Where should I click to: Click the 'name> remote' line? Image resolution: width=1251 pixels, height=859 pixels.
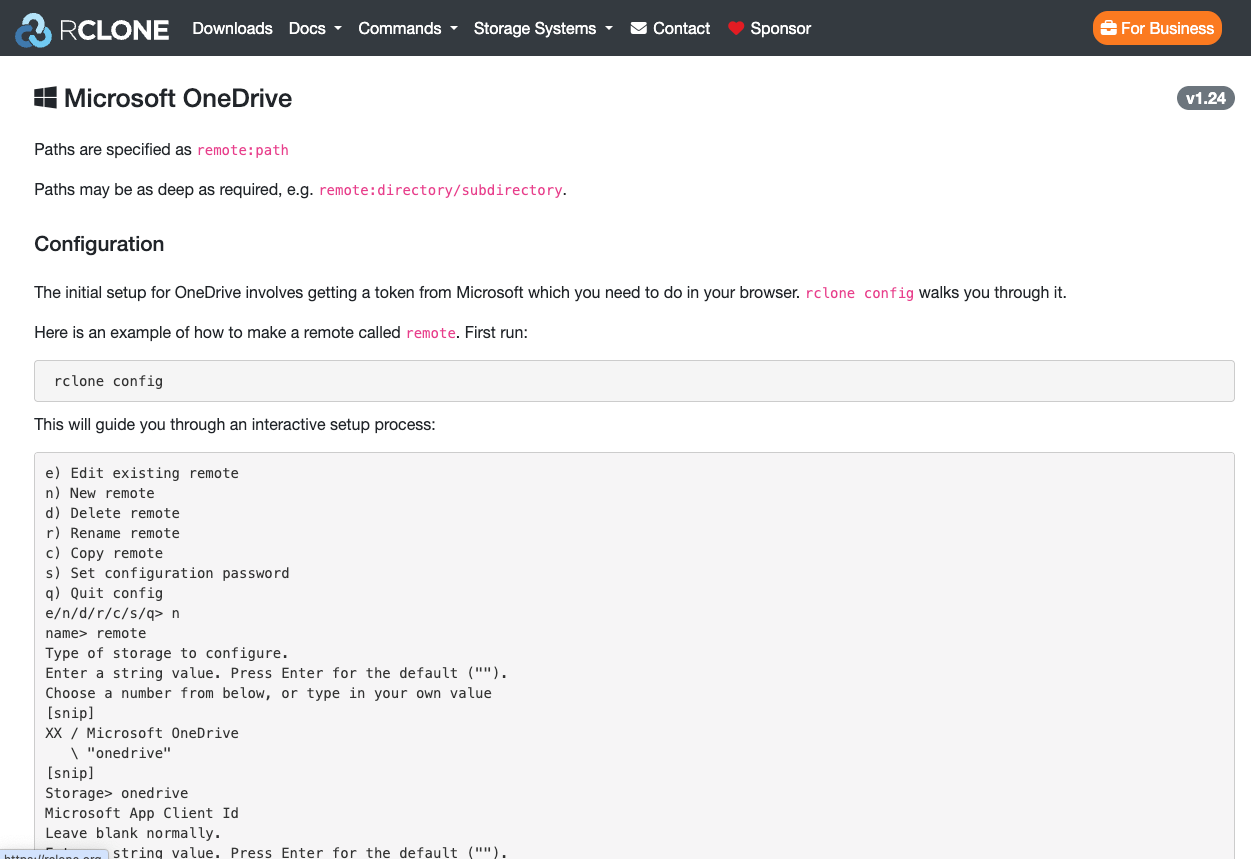(96, 633)
